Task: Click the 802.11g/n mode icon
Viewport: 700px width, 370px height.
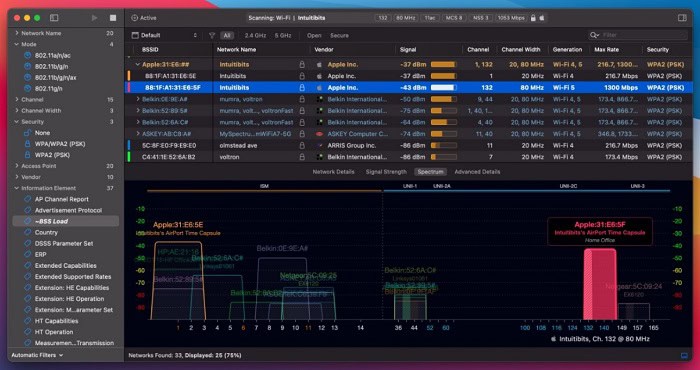Action: point(28,88)
